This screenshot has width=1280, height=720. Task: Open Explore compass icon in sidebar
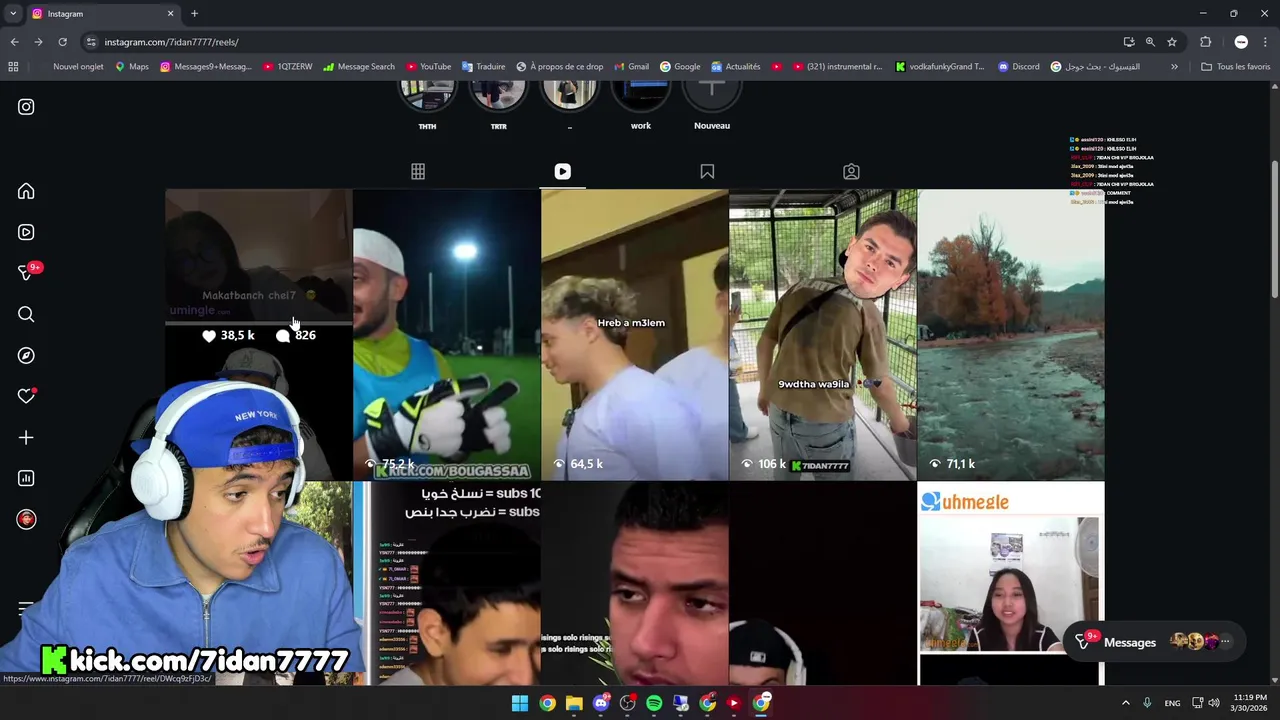pos(26,355)
